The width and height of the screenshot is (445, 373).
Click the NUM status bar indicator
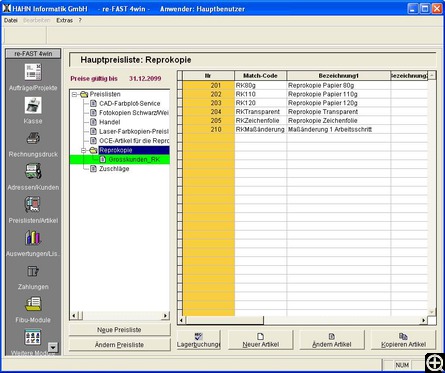click(x=402, y=365)
